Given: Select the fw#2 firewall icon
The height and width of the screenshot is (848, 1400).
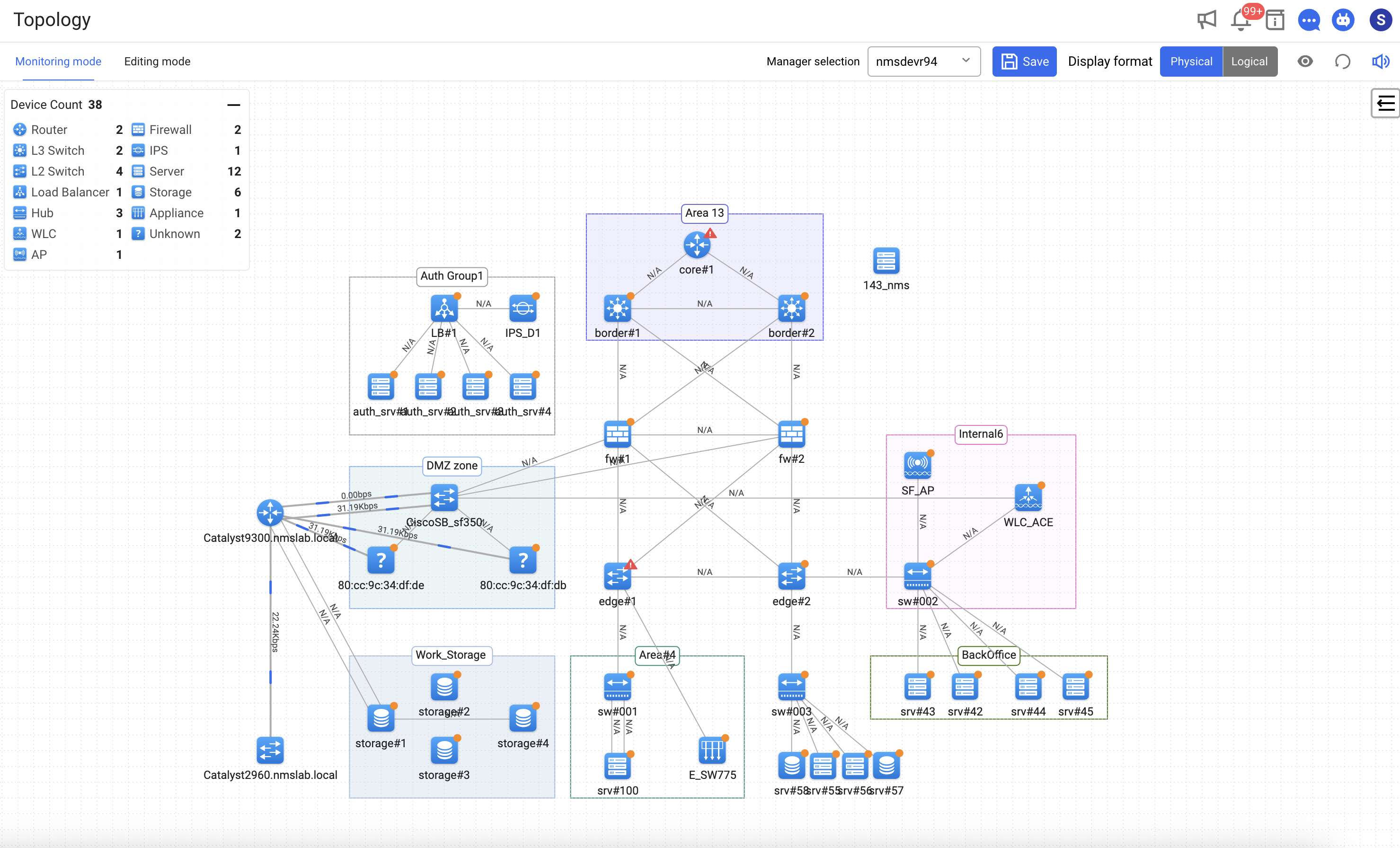Looking at the screenshot, I should pyautogui.click(x=791, y=435).
